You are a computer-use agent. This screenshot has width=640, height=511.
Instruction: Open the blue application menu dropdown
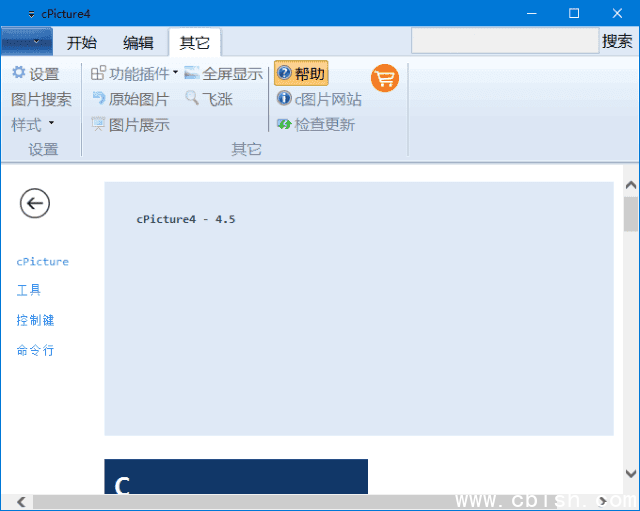(x=27, y=42)
